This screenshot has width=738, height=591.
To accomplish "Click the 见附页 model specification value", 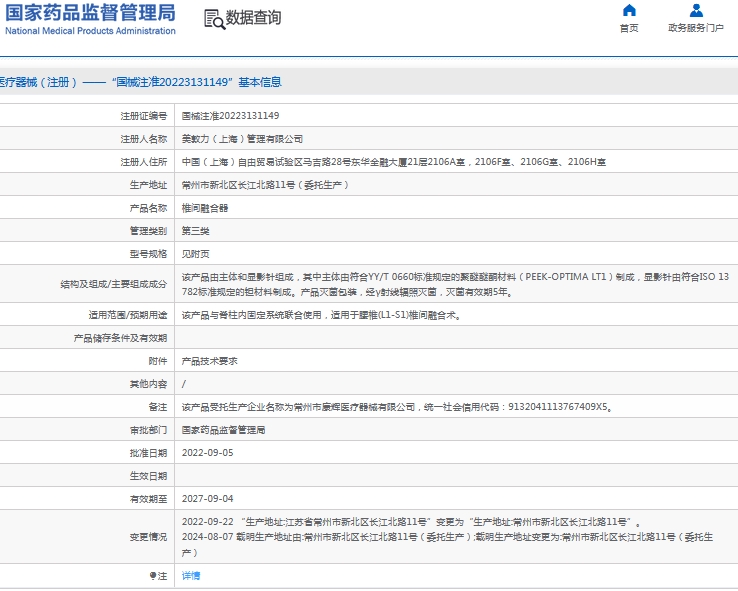I will [x=195, y=254].
